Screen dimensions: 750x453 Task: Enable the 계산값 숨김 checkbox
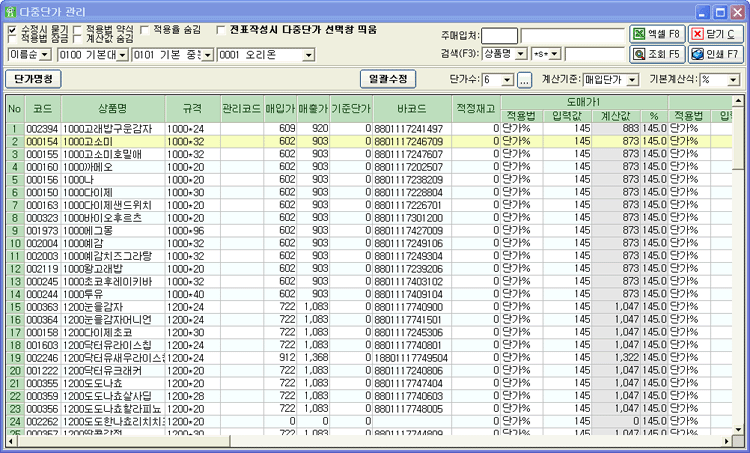(x=77, y=38)
